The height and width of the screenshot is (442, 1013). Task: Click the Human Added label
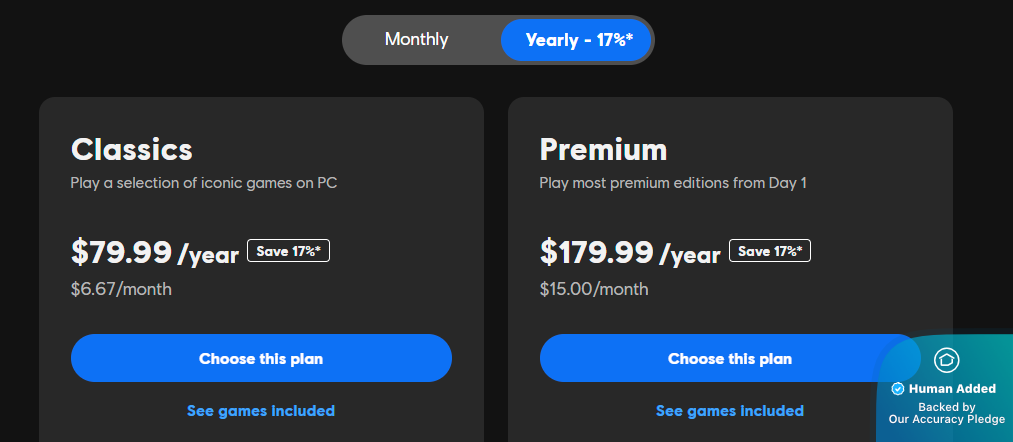coord(952,389)
